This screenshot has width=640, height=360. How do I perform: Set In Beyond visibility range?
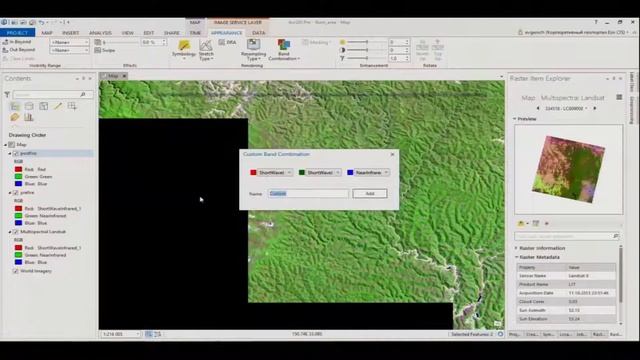(17, 42)
